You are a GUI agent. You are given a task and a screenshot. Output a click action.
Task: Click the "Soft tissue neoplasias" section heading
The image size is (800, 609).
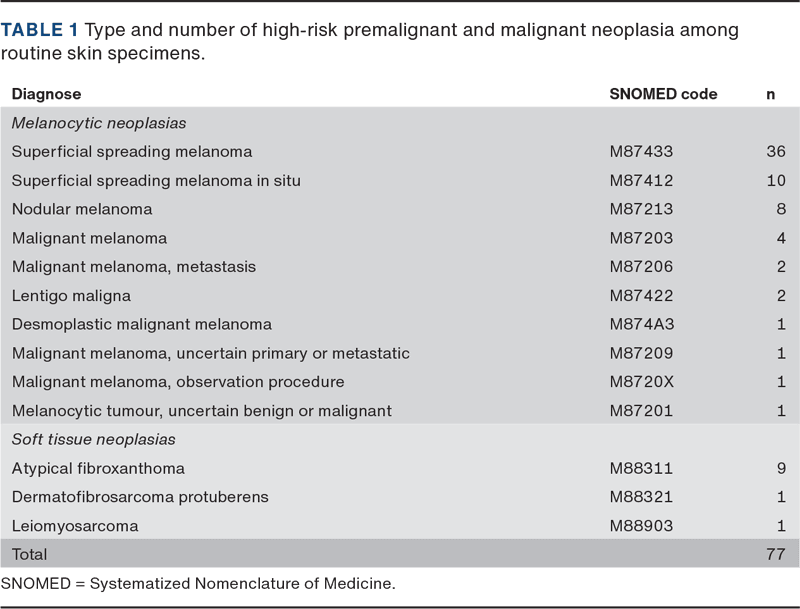(94, 440)
